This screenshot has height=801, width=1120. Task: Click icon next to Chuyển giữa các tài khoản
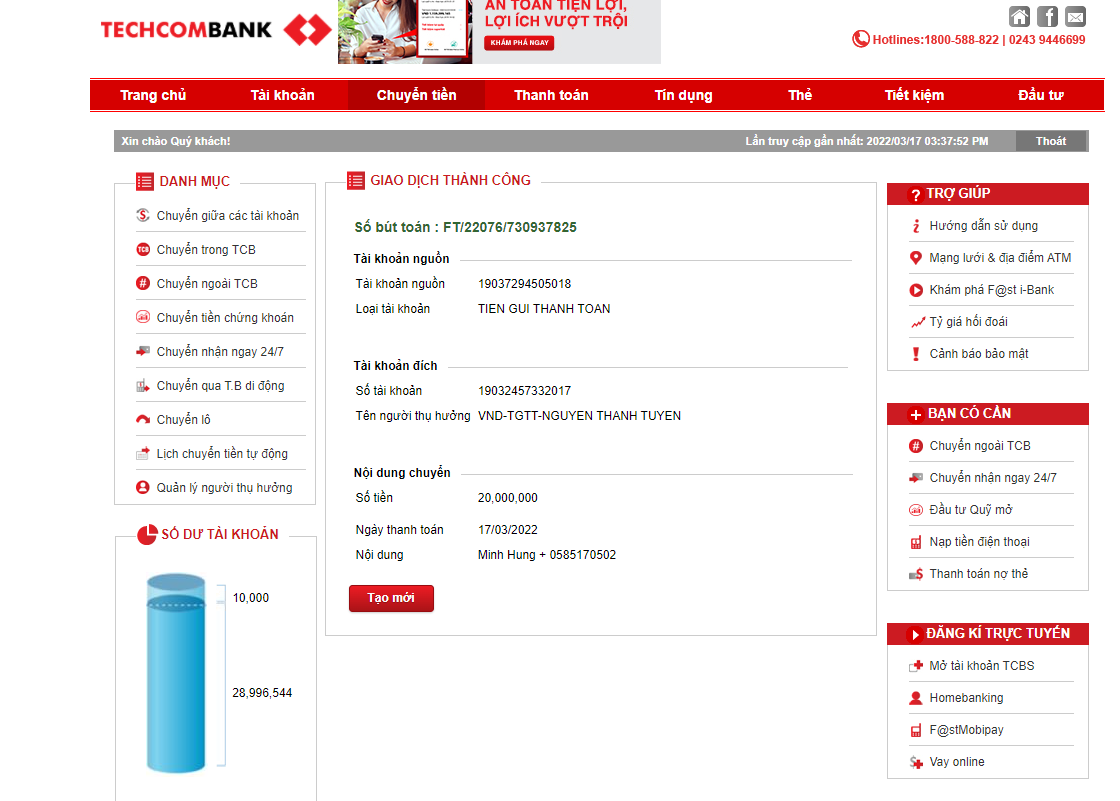[x=143, y=215]
